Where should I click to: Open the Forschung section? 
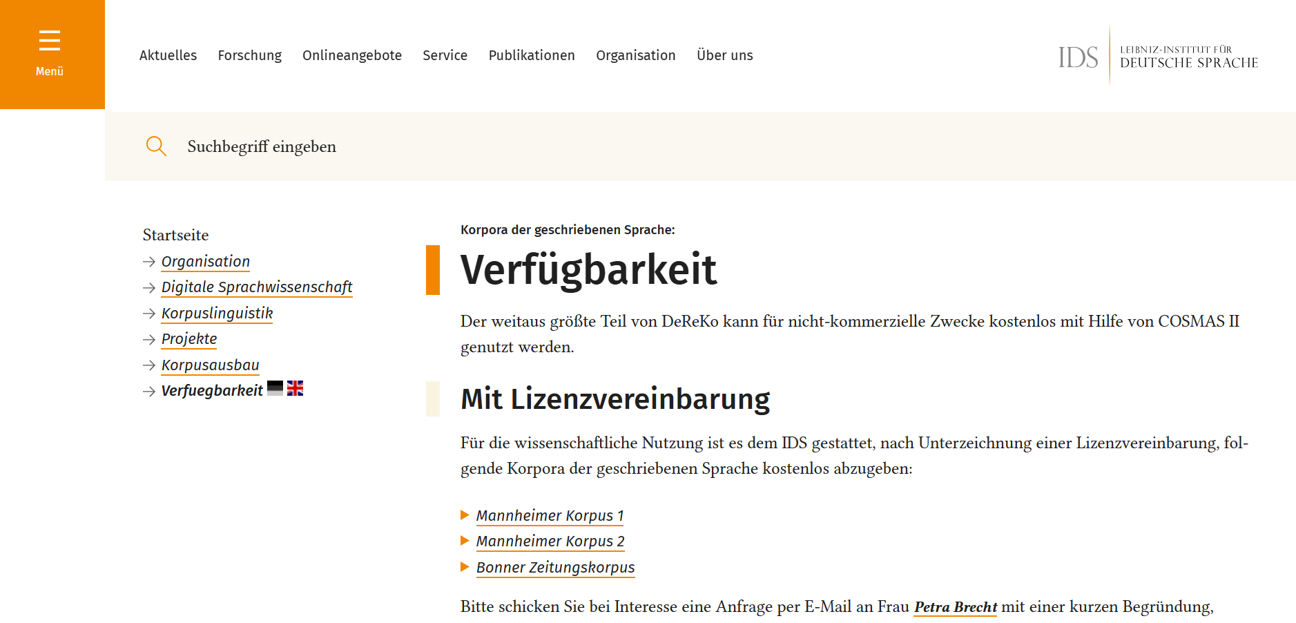click(x=249, y=55)
